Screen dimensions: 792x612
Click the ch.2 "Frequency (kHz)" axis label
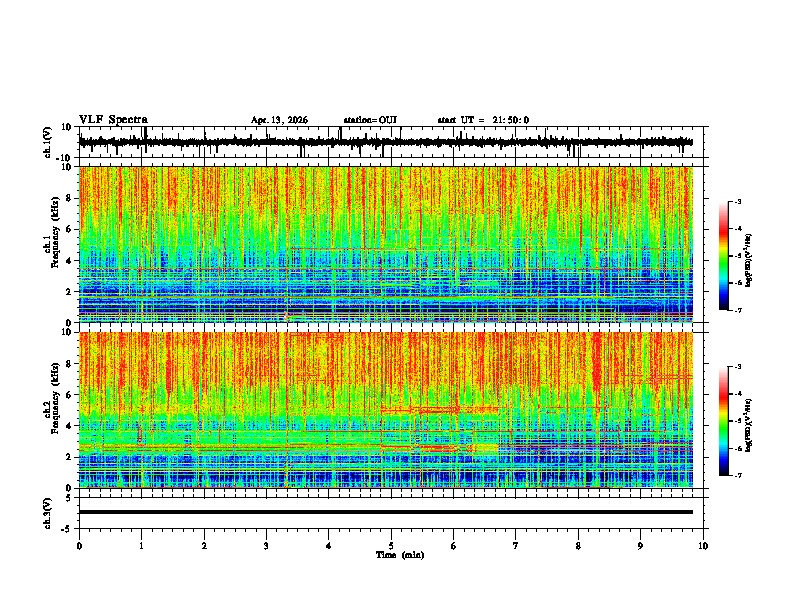tap(54, 397)
